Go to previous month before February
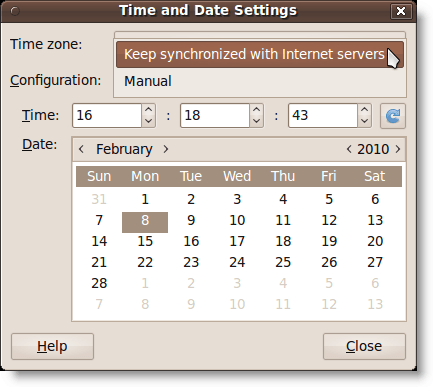This screenshot has height=387, width=433. [81, 149]
